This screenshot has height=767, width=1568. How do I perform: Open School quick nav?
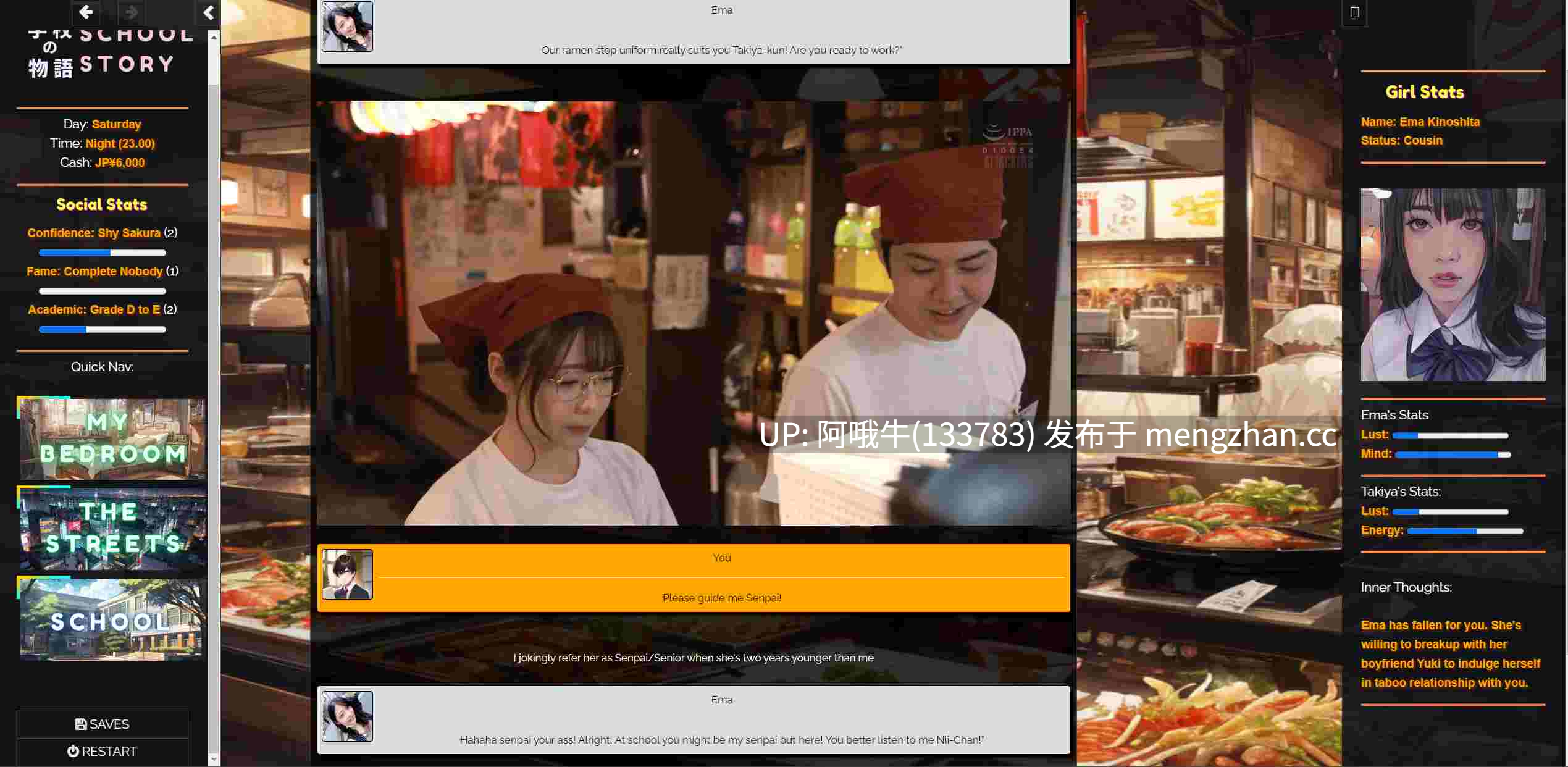(x=112, y=619)
